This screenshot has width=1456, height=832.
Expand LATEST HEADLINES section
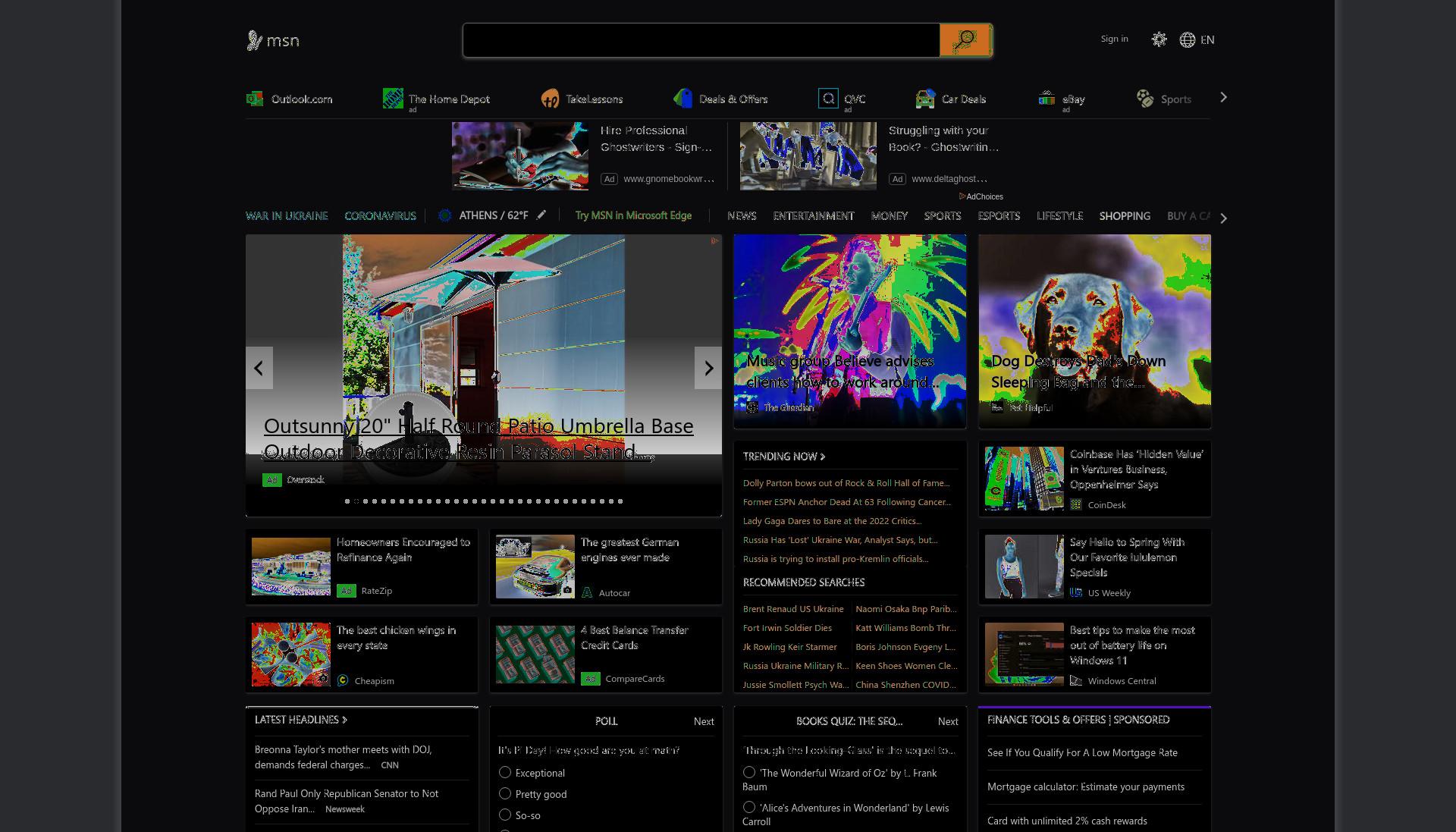click(x=301, y=719)
